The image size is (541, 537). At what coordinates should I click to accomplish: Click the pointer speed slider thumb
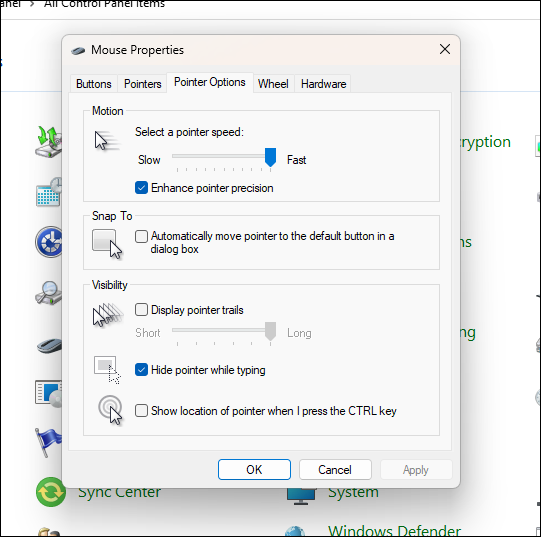pyautogui.click(x=270, y=157)
